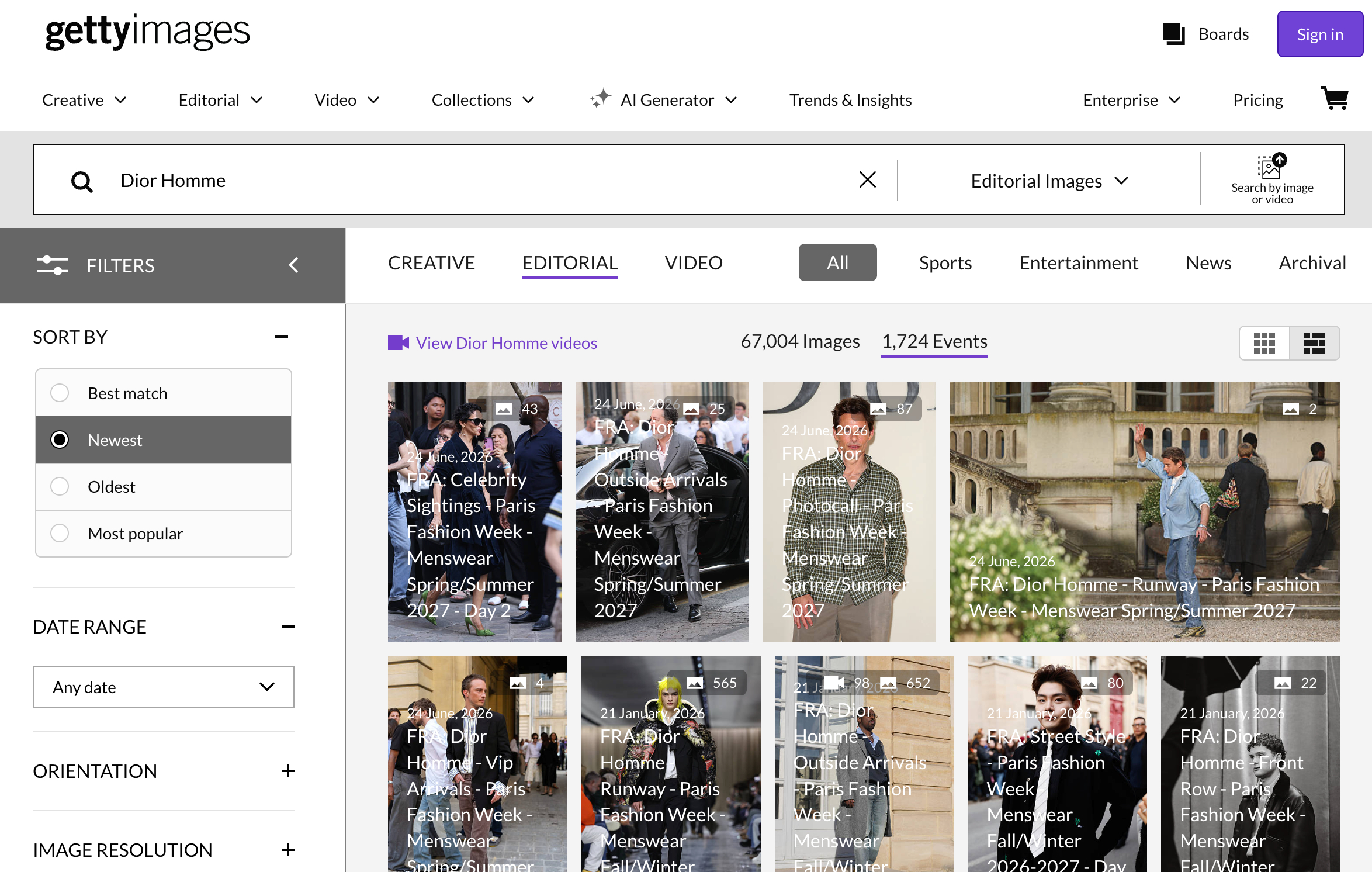This screenshot has height=872, width=1372.
Task: Open Search by image or video
Action: pyautogui.click(x=1272, y=179)
